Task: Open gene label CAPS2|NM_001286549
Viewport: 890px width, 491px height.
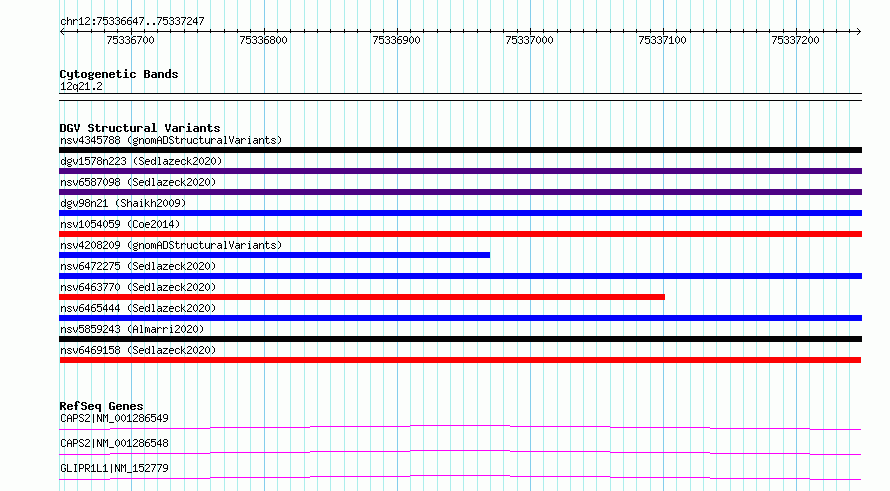Action: click(114, 418)
